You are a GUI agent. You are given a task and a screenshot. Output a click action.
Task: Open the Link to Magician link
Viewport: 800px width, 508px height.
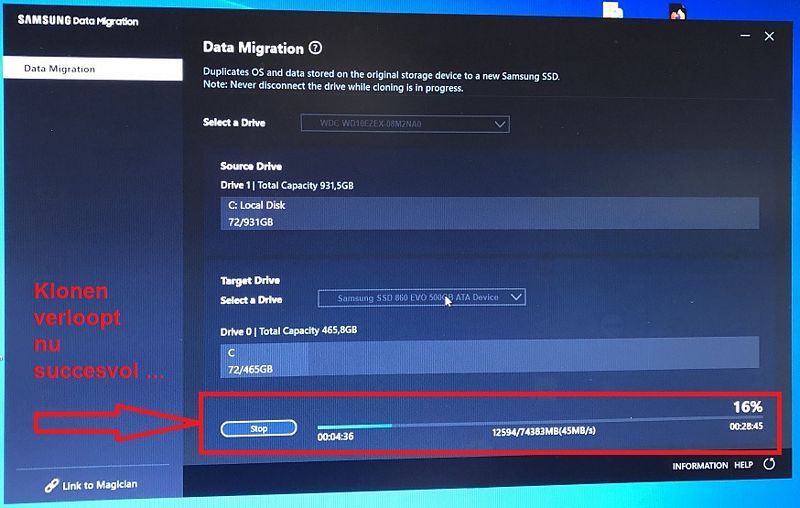click(99, 485)
